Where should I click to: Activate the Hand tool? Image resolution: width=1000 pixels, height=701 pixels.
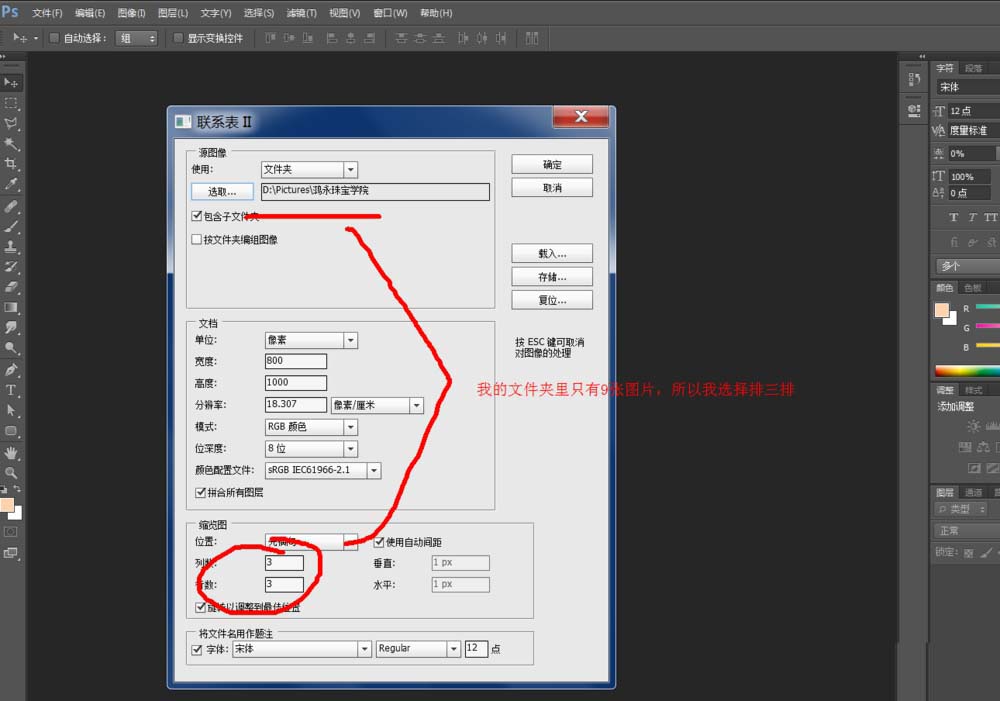click(11, 452)
